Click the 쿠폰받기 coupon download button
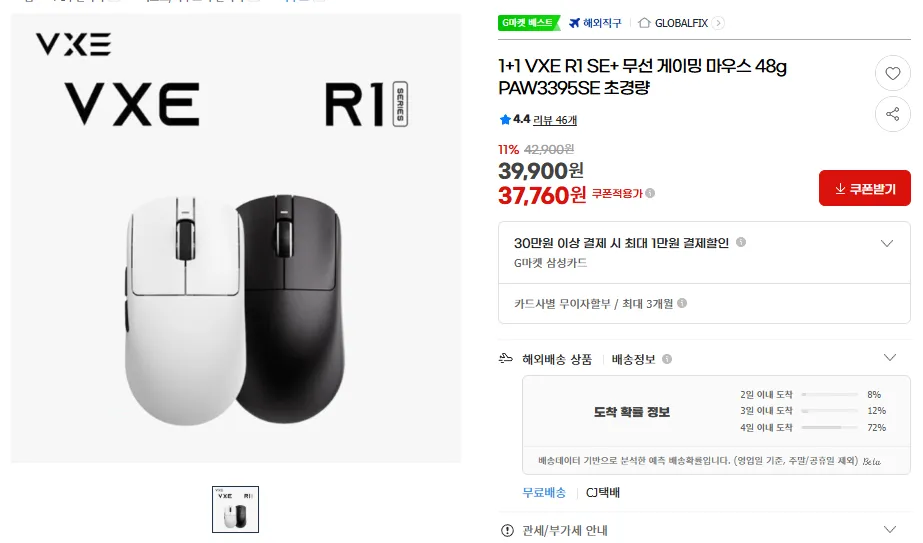 pyautogui.click(x=864, y=188)
